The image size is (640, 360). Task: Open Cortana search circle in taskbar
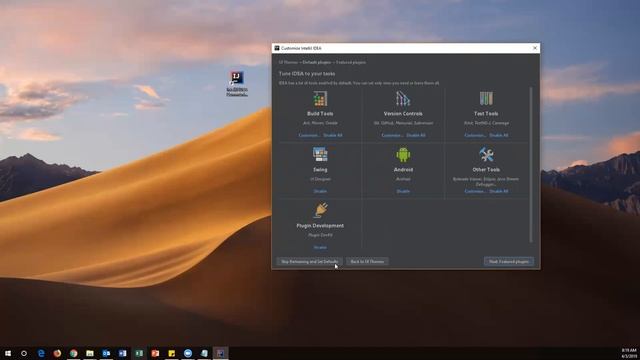tap(24, 353)
